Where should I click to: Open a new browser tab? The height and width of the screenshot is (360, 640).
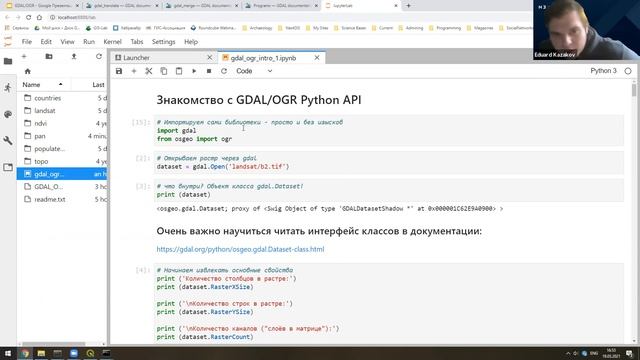408,6
